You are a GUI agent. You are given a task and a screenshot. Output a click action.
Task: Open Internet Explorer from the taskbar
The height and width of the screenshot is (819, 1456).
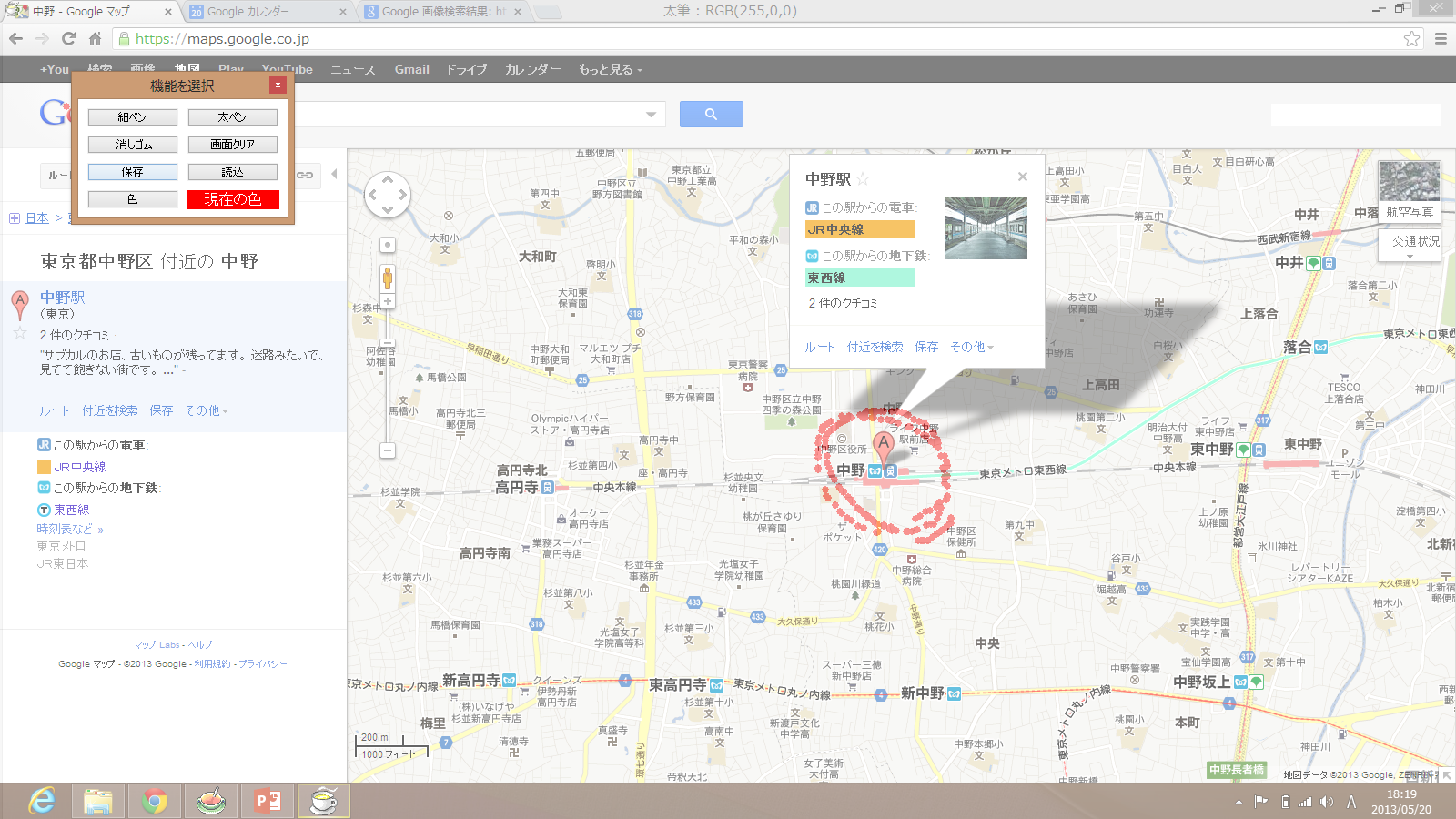pos(42,801)
